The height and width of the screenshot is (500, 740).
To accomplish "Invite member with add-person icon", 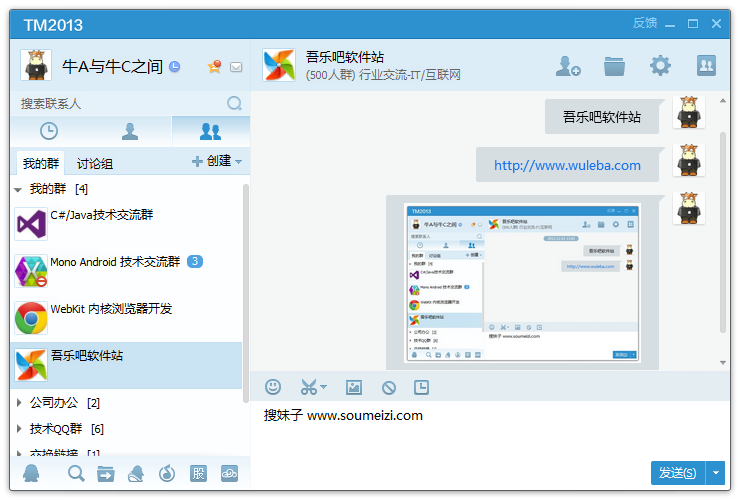I will [568, 66].
